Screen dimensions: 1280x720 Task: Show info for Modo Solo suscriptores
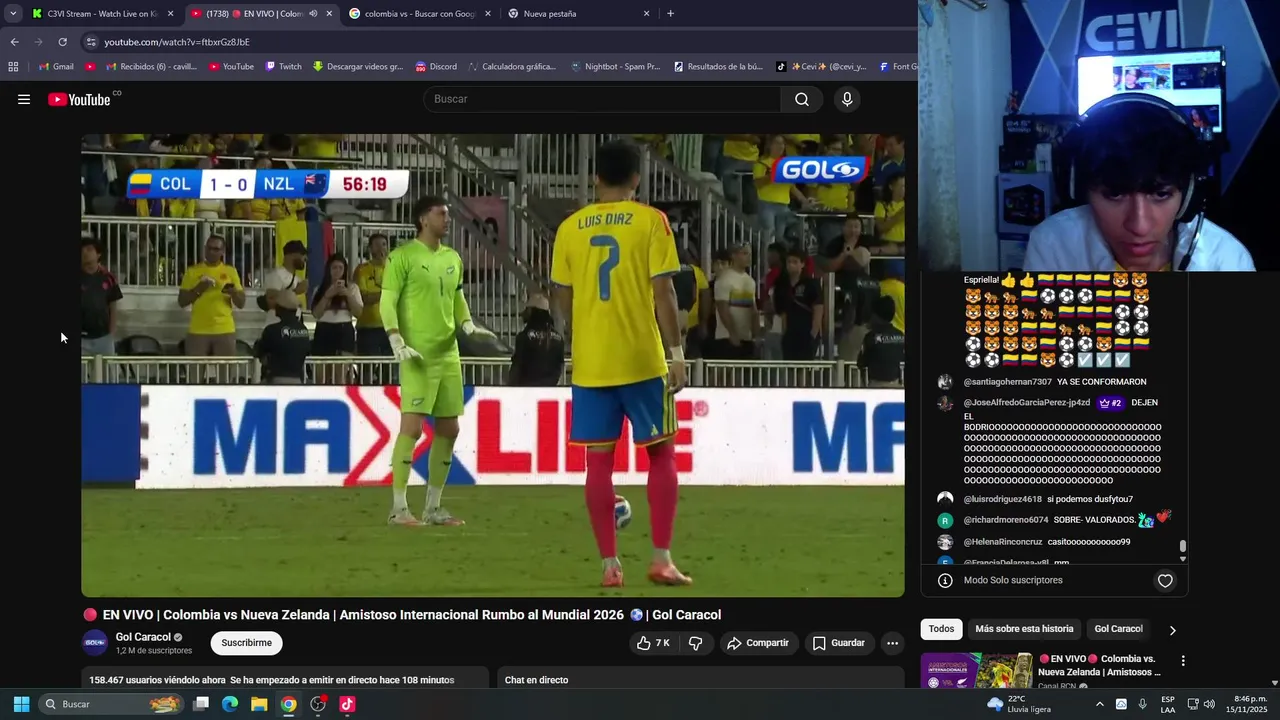(945, 581)
